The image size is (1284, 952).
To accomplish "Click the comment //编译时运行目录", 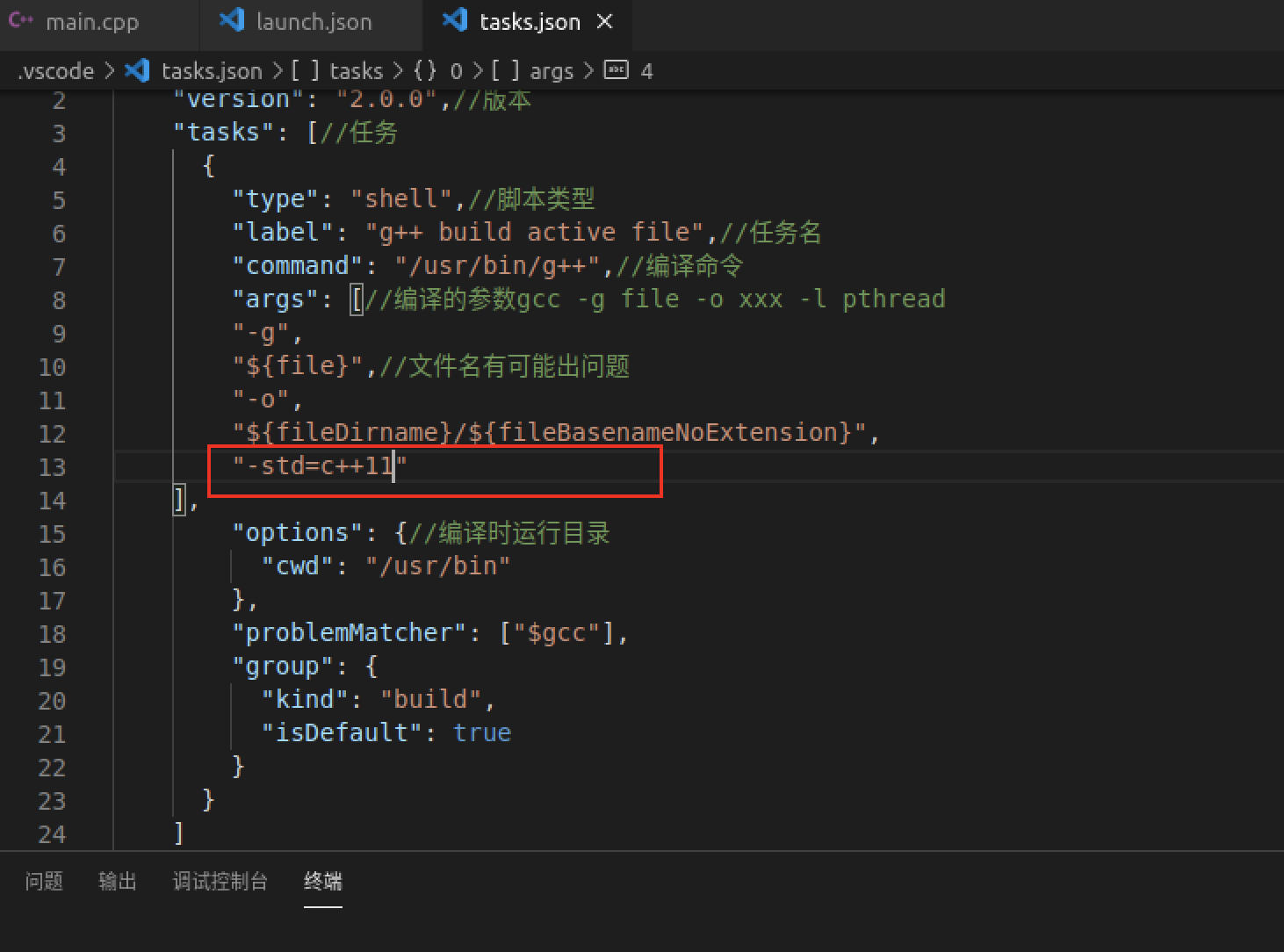I will [x=509, y=532].
